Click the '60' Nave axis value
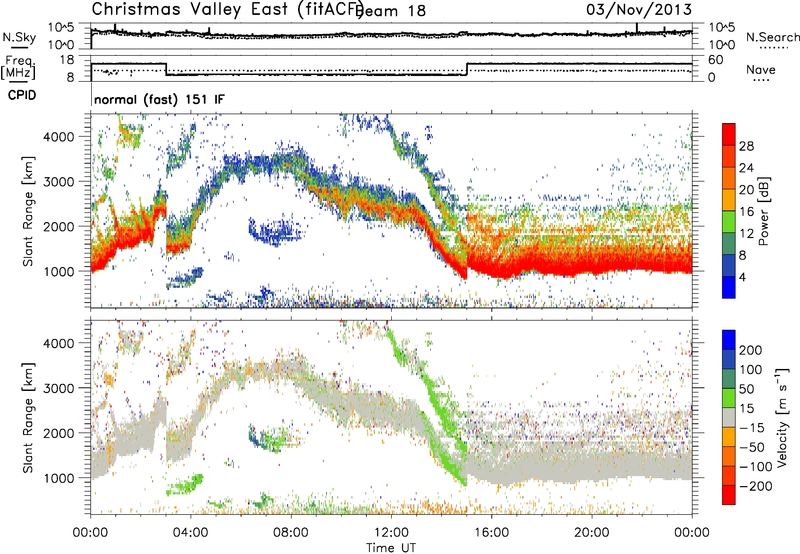Image resolution: width=800 pixels, height=554 pixels. [x=716, y=60]
